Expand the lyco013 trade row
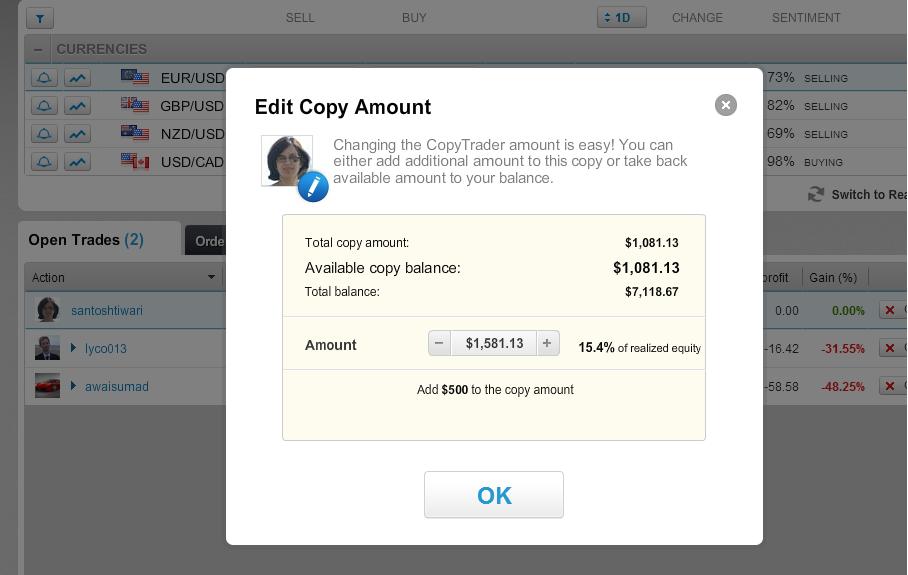 pos(74,348)
